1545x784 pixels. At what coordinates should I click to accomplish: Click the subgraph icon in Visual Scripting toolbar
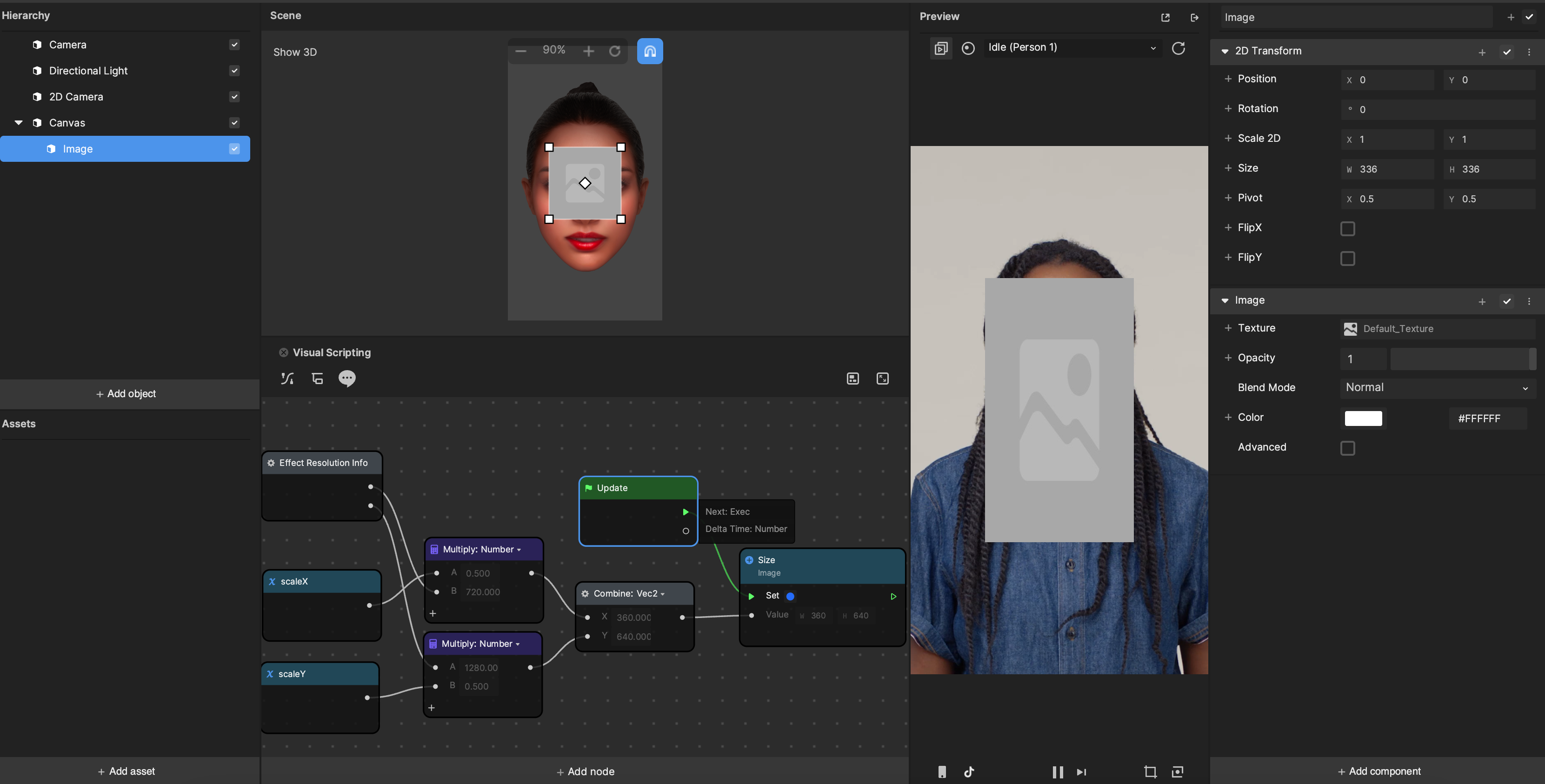point(317,379)
